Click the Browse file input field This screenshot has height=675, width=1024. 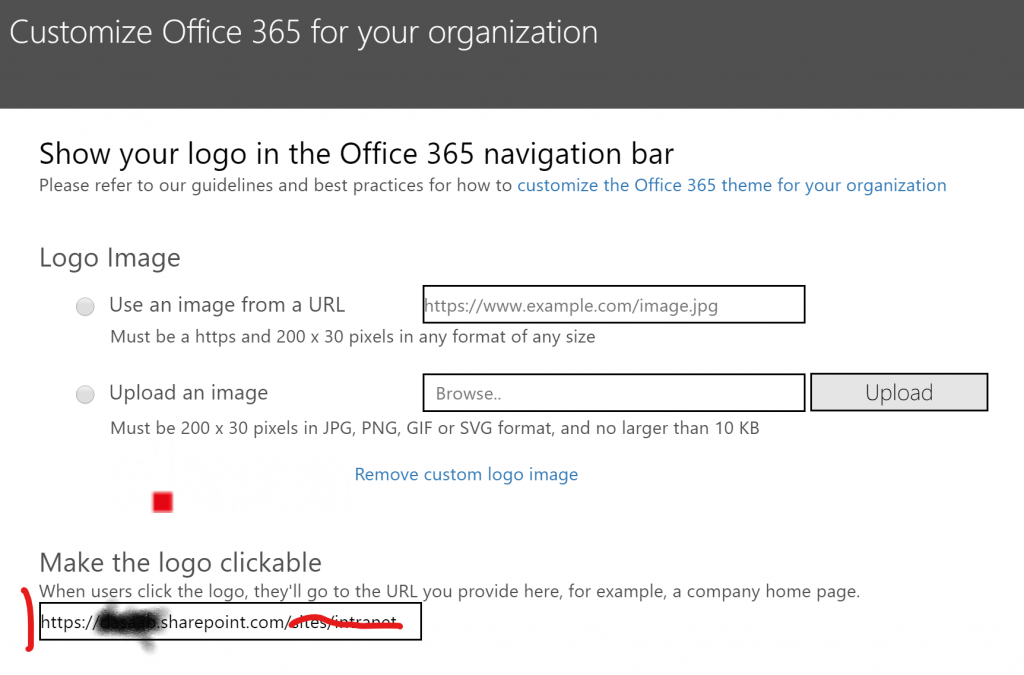614,393
